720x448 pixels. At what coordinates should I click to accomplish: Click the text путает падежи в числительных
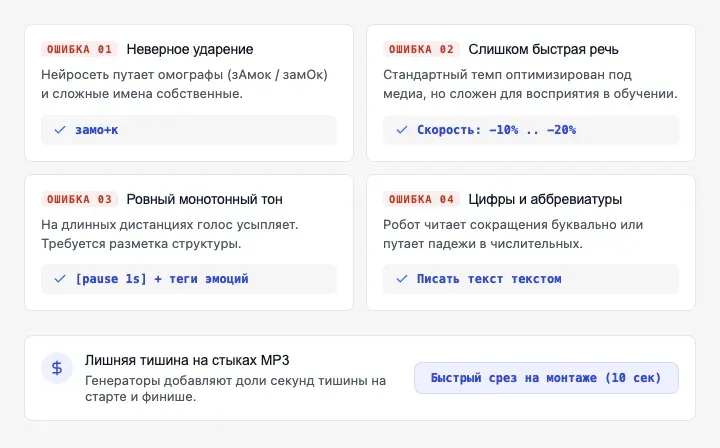point(483,244)
